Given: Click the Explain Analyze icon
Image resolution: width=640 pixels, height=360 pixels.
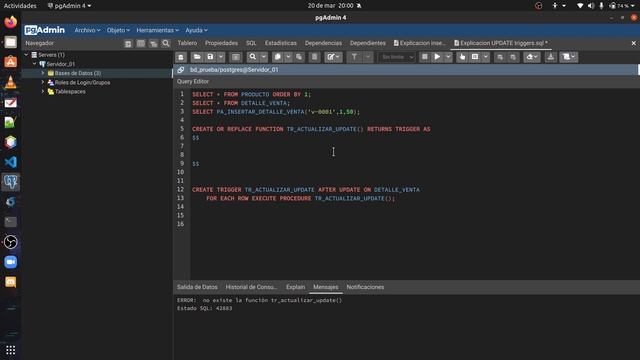Looking at the screenshot, I should [475, 57].
